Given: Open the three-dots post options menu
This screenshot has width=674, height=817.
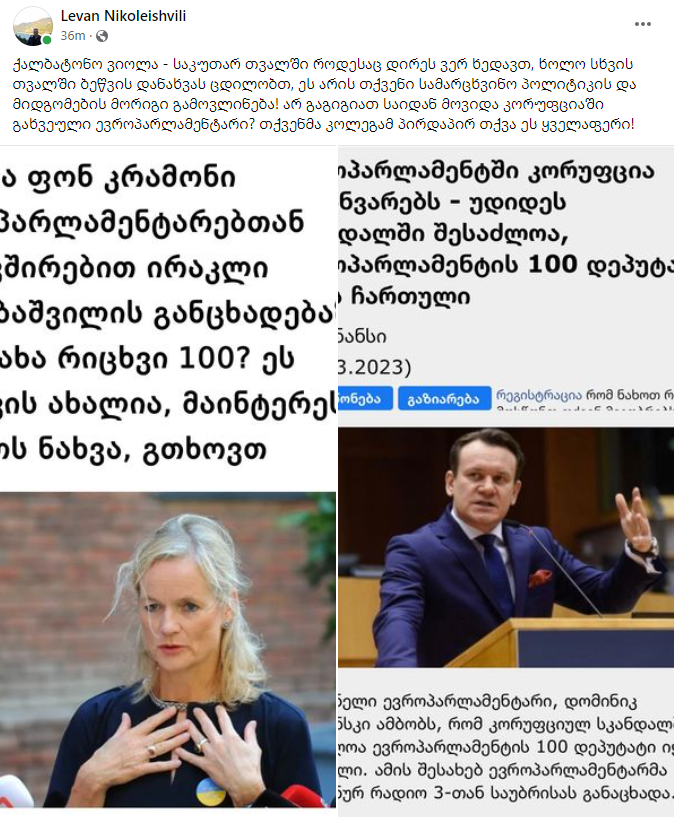Looking at the screenshot, I should (642, 24).
